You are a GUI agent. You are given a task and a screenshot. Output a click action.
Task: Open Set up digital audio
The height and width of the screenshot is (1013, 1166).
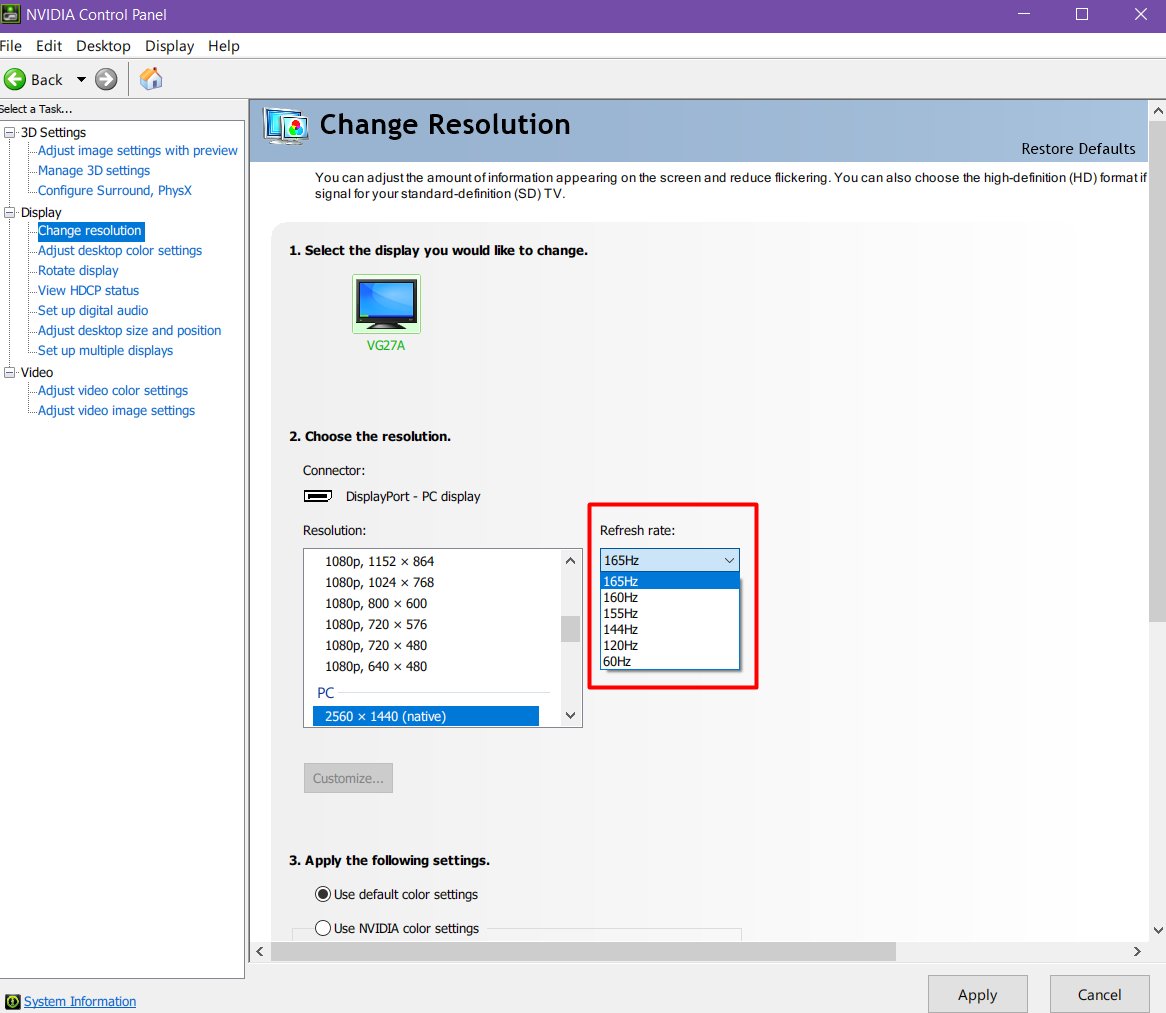pyautogui.click(x=93, y=311)
